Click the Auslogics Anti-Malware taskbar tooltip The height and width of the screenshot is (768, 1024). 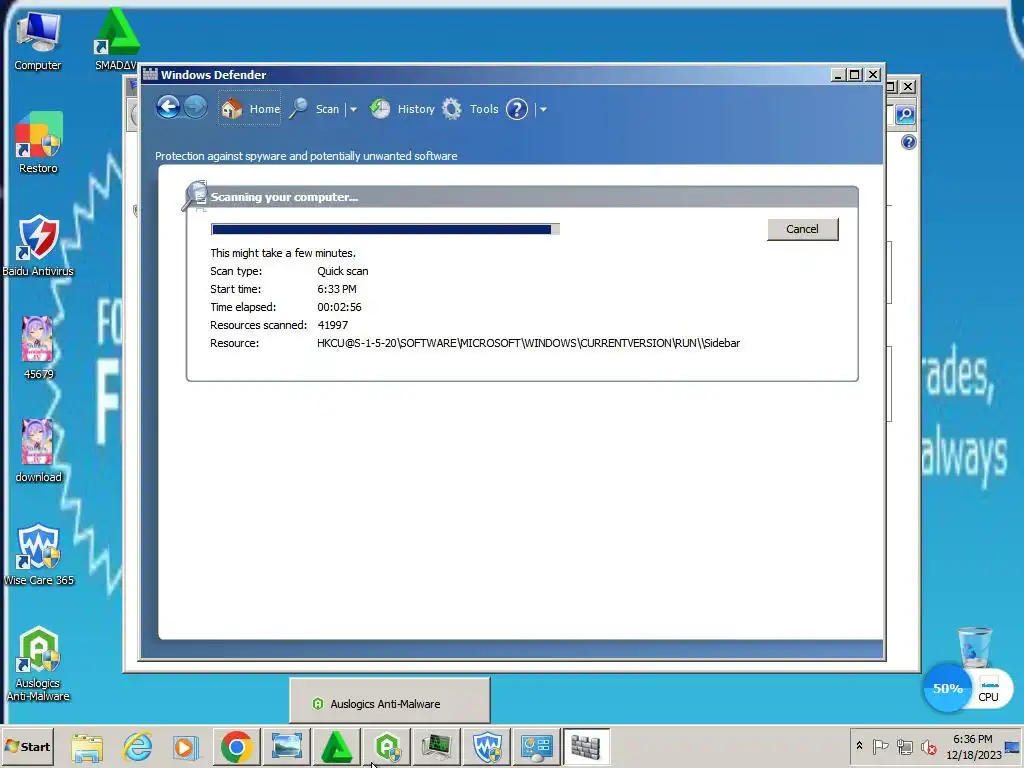[389, 701]
